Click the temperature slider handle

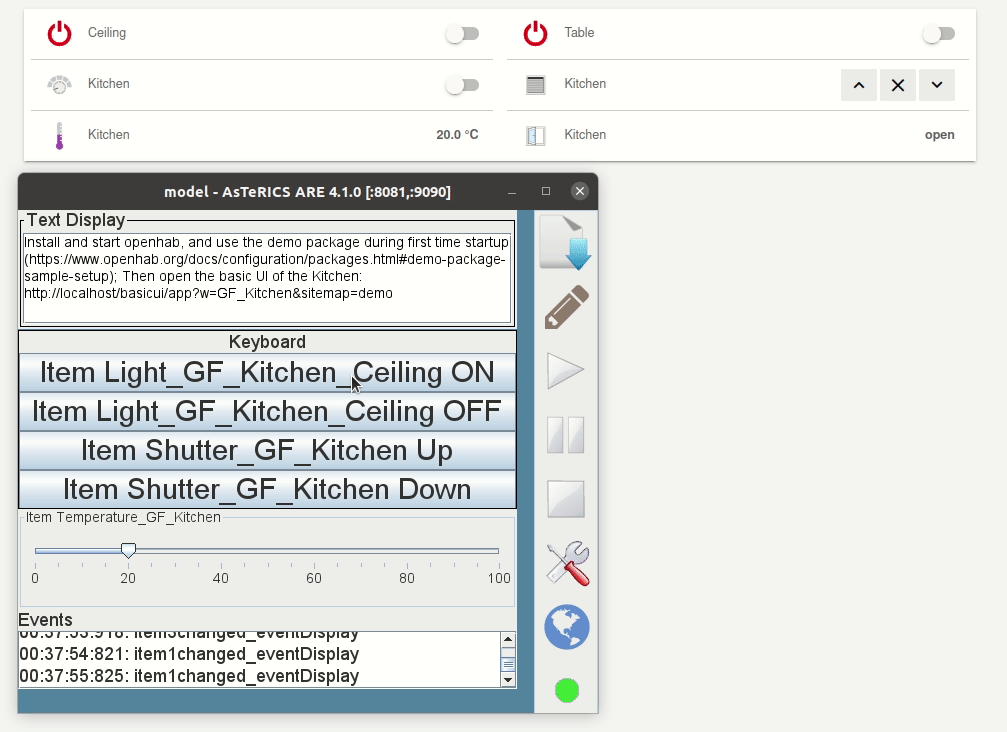[x=128, y=550]
